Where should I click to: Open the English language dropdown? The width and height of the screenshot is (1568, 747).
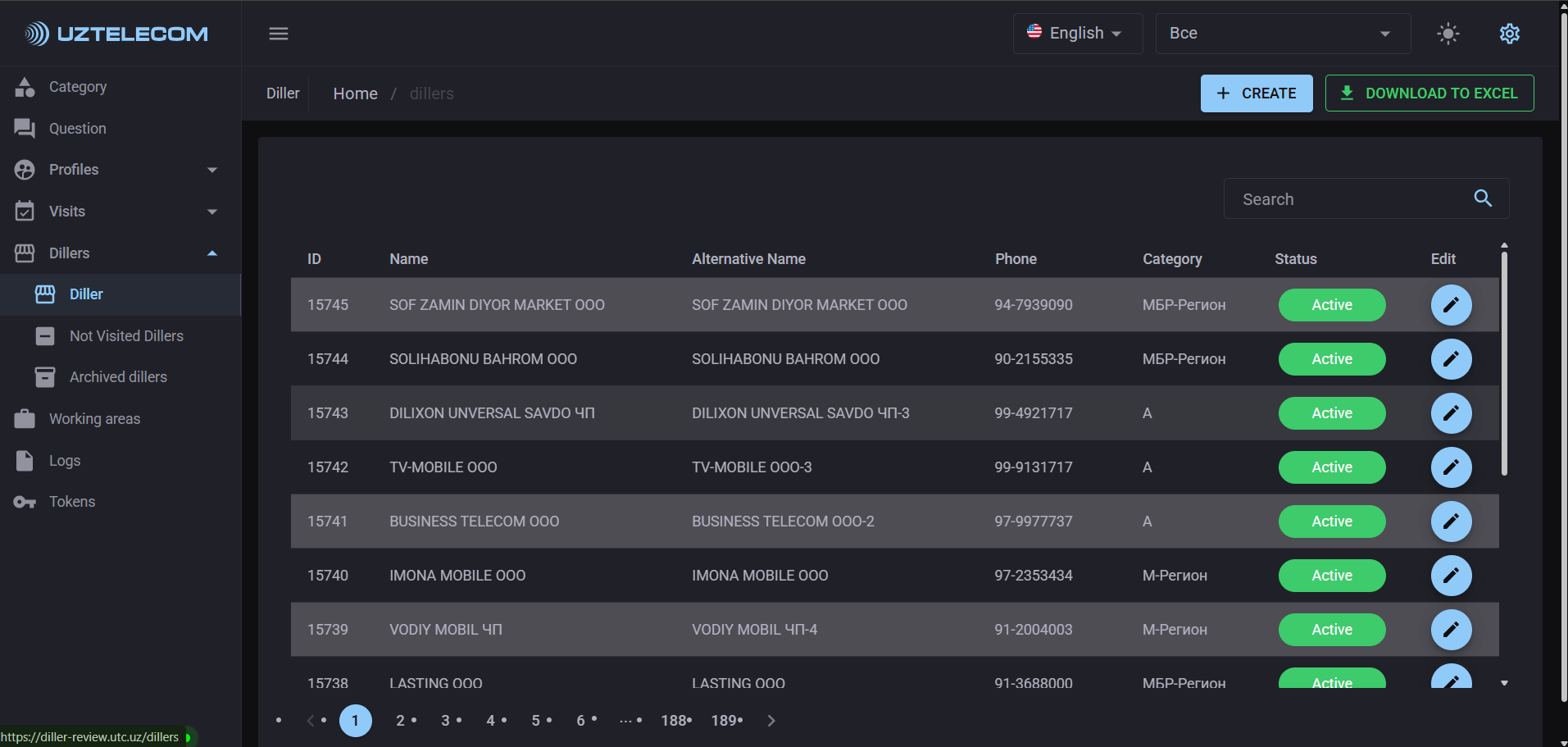coord(1077,34)
